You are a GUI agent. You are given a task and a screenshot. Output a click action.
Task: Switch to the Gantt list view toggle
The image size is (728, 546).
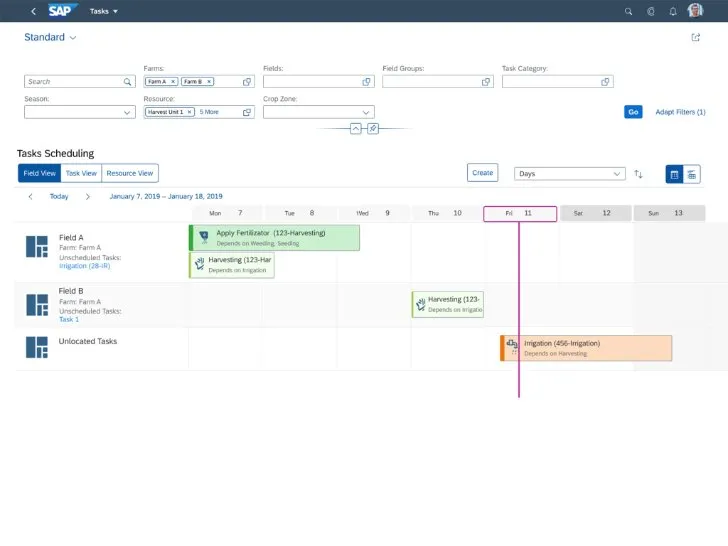[691, 174]
